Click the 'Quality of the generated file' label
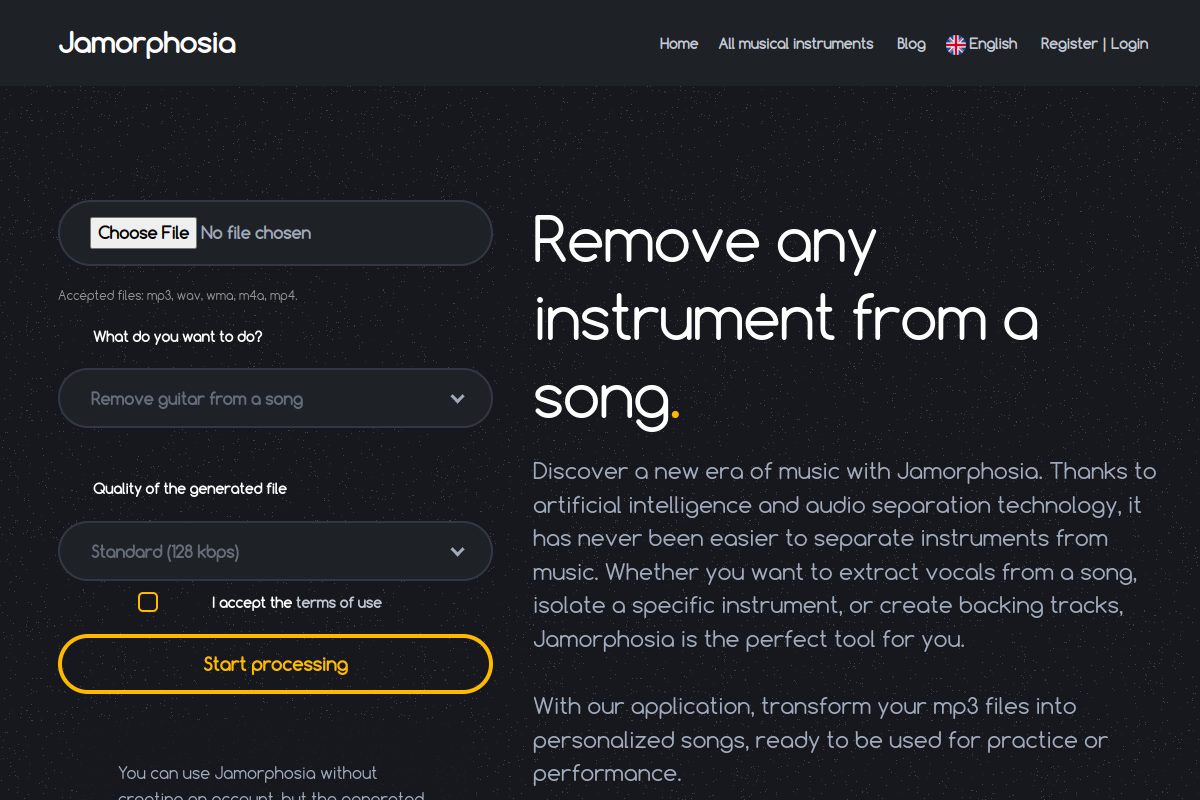1200x800 pixels. [190, 489]
